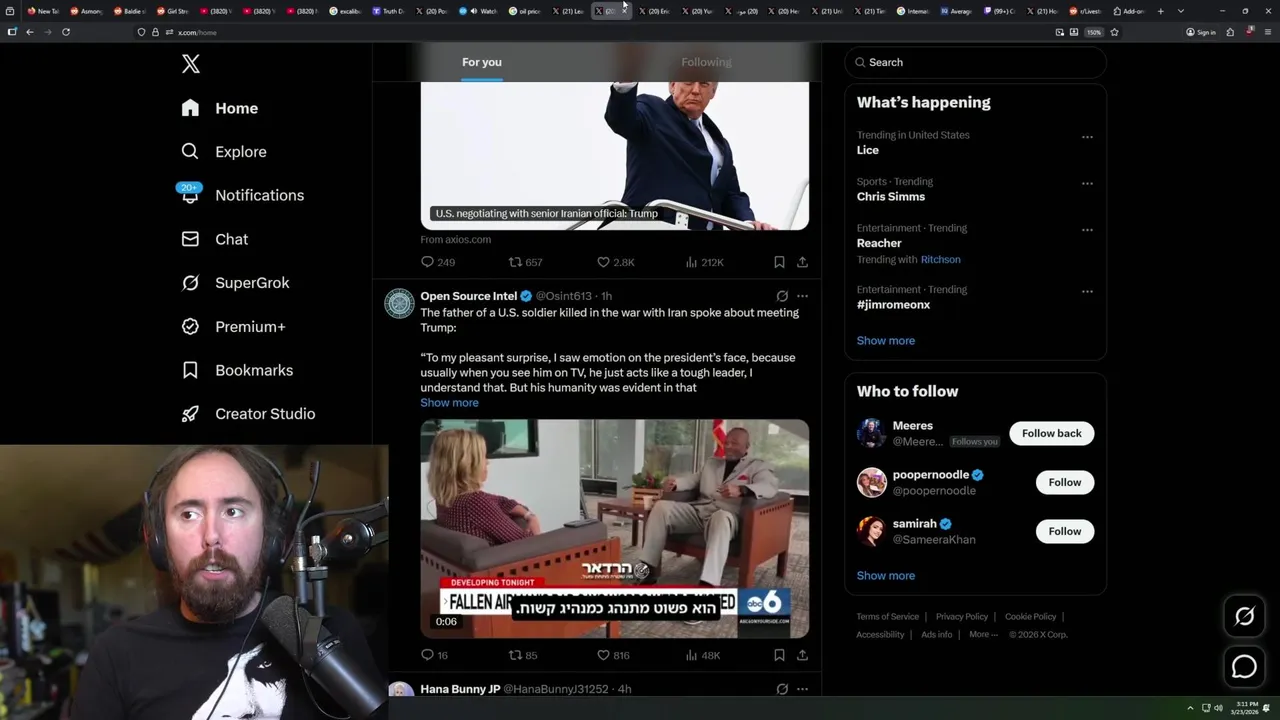Screen dimensions: 1280x720
Task: Open Creator Studio in sidebar
Action: click(248, 414)
